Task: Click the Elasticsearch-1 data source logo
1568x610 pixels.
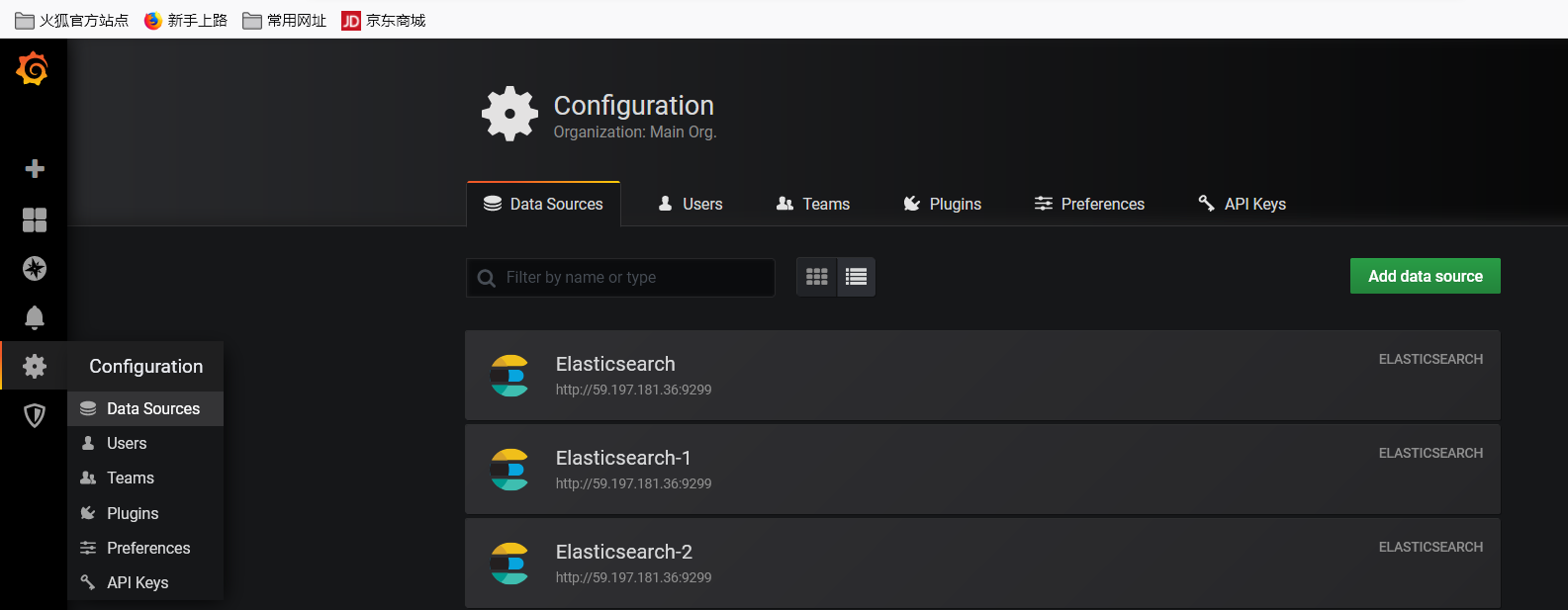Action: click(509, 470)
